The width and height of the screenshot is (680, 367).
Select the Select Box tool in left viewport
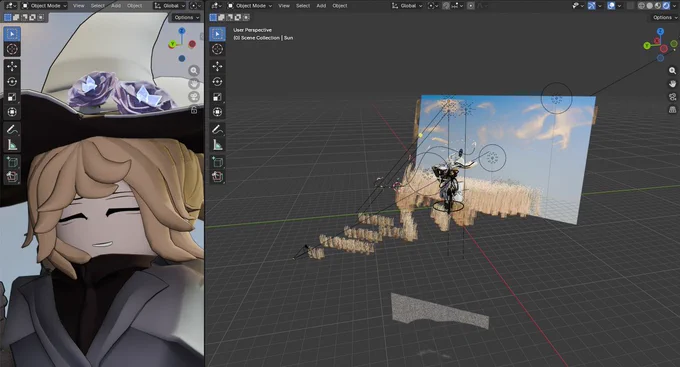coord(12,34)
